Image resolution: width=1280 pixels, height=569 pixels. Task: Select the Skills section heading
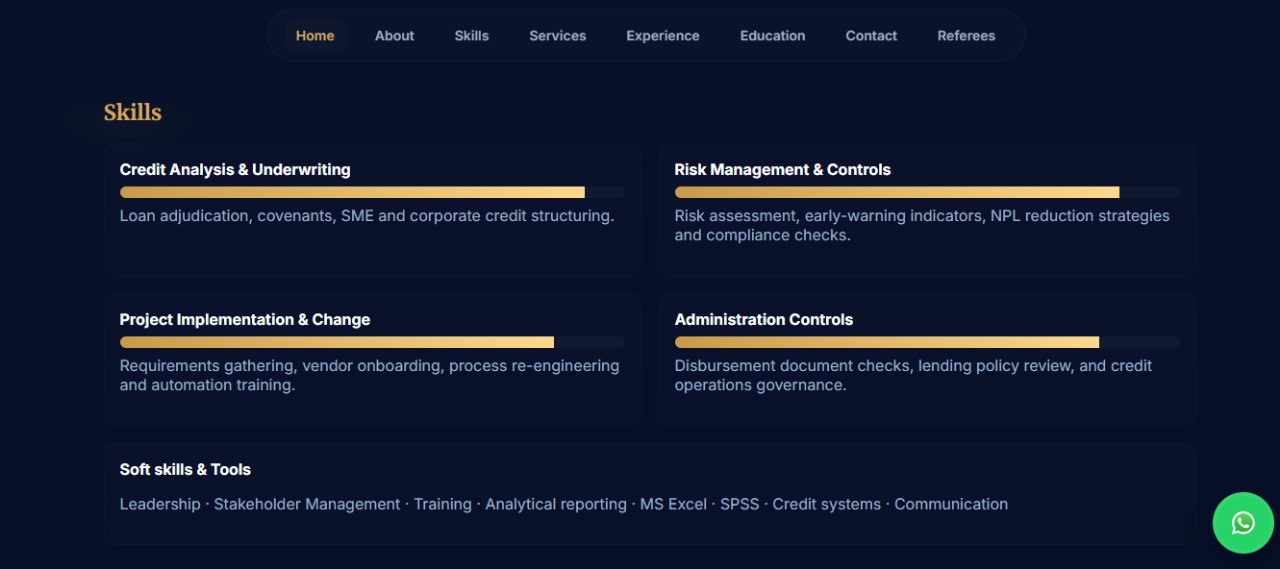coord(132,112)
